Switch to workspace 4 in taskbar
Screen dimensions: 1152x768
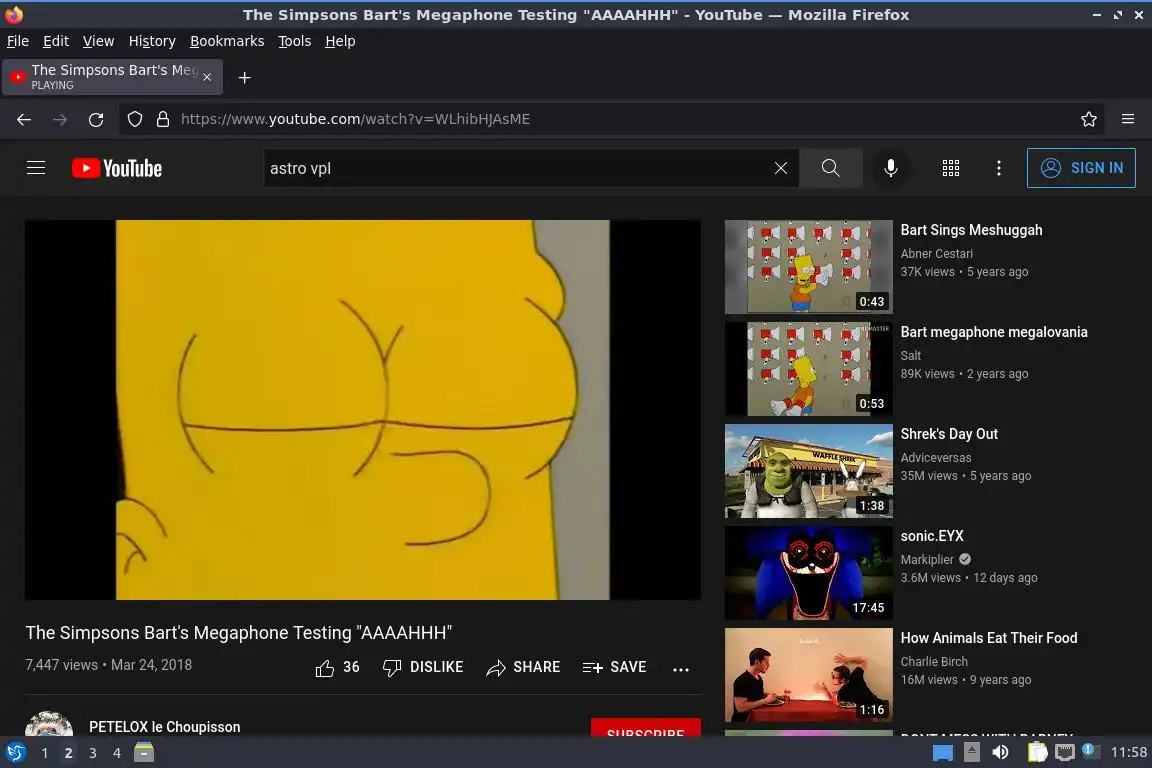coord(116,753)
